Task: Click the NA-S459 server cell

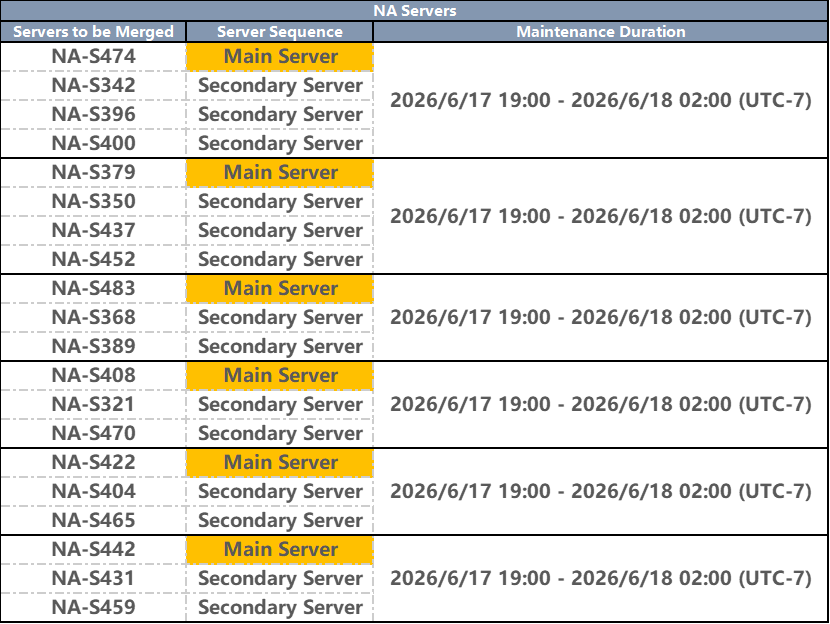Action: click(x=93, y=608)
